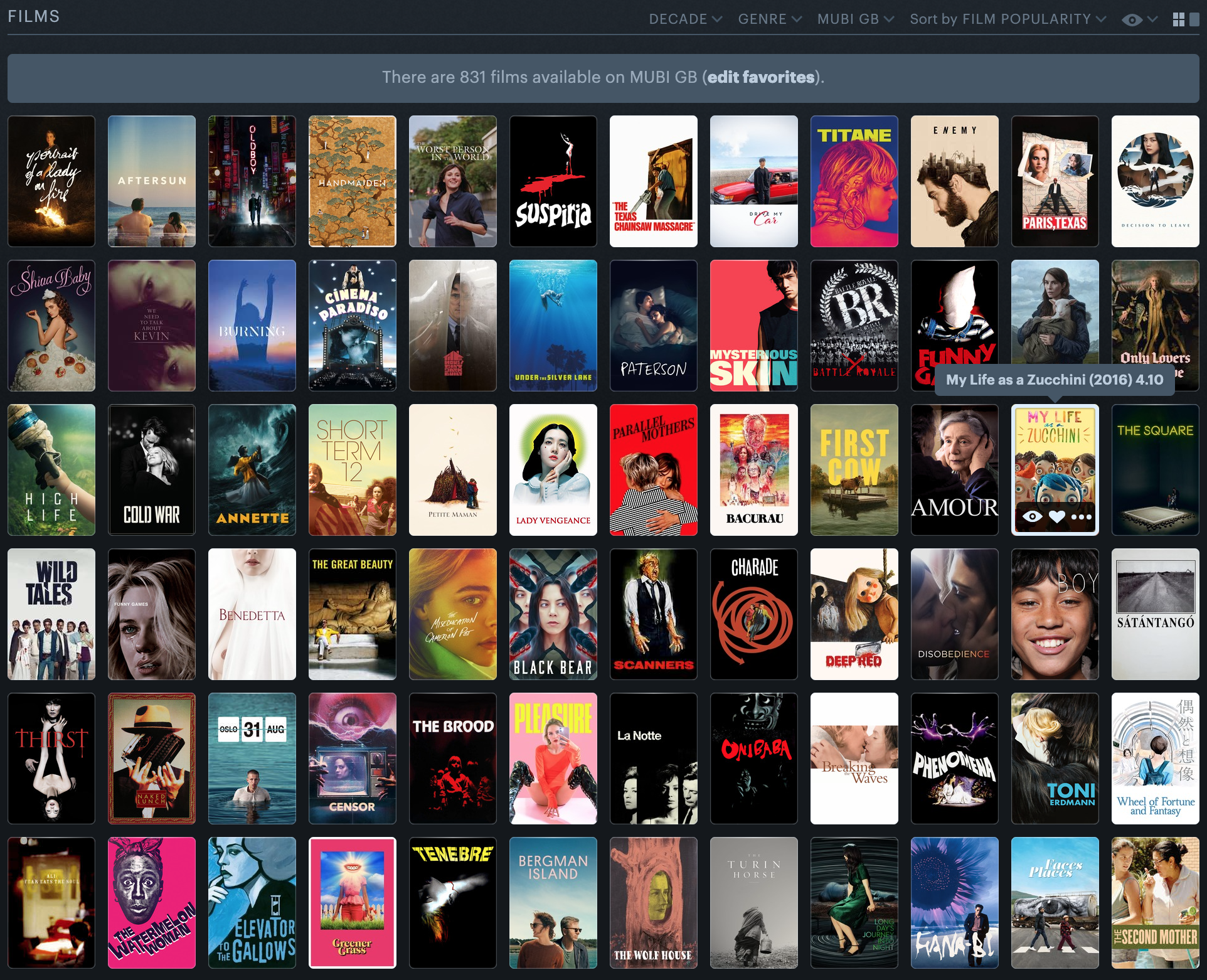1207x980 pixels.
Task: Open the Scanners poster
Action: [x=654, y=614]
